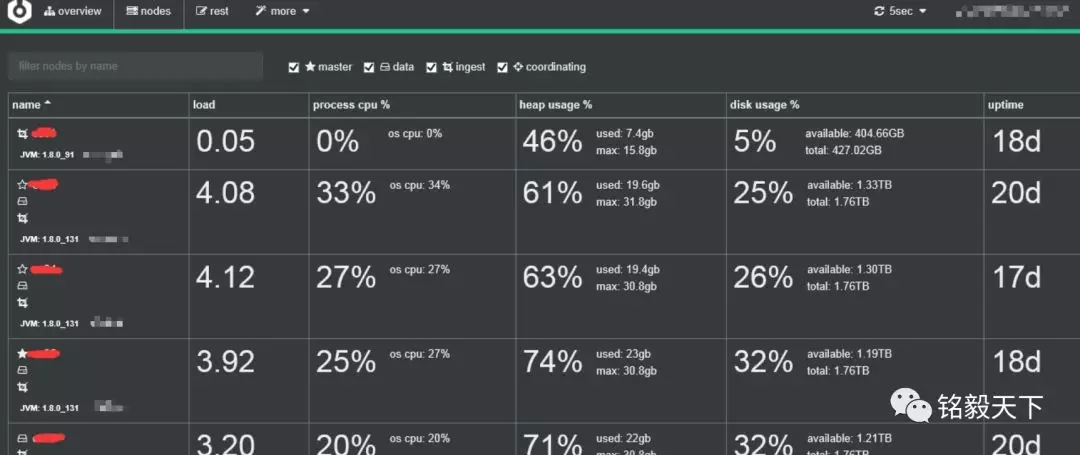Image resolution: width=1080 pixels, height=455 pixels.
Task: Click the star icon beside the master filter label
Action: [310, 67]
